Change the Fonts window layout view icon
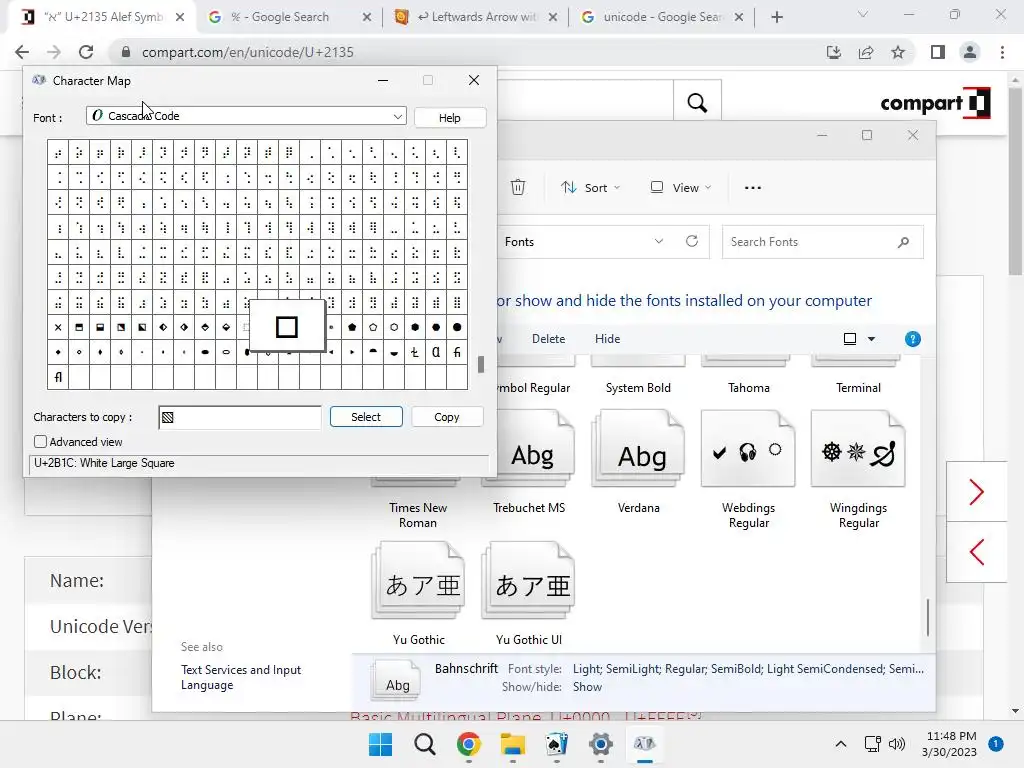Image resolution: width=1024 pixels, height=768 pixels. 850,339
